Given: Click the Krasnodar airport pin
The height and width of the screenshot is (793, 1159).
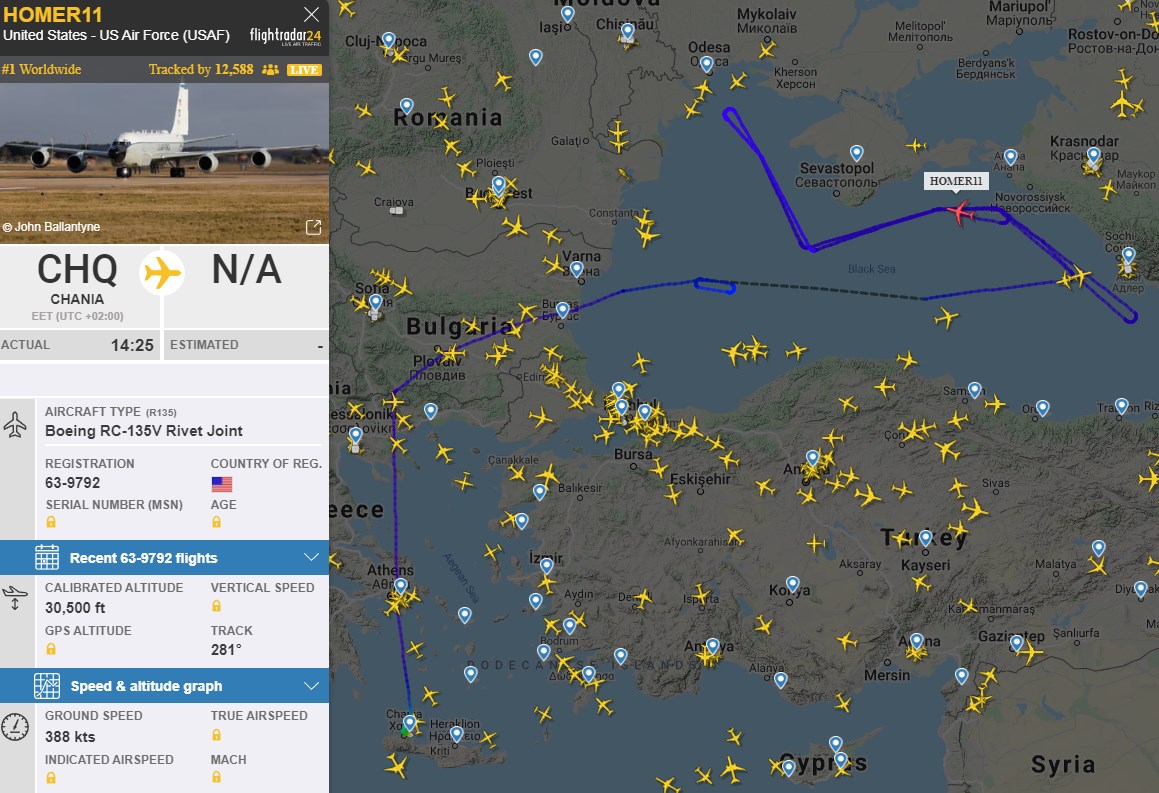Looking at the screenshot, I should pyautogui.click(x=1093, y=155).
